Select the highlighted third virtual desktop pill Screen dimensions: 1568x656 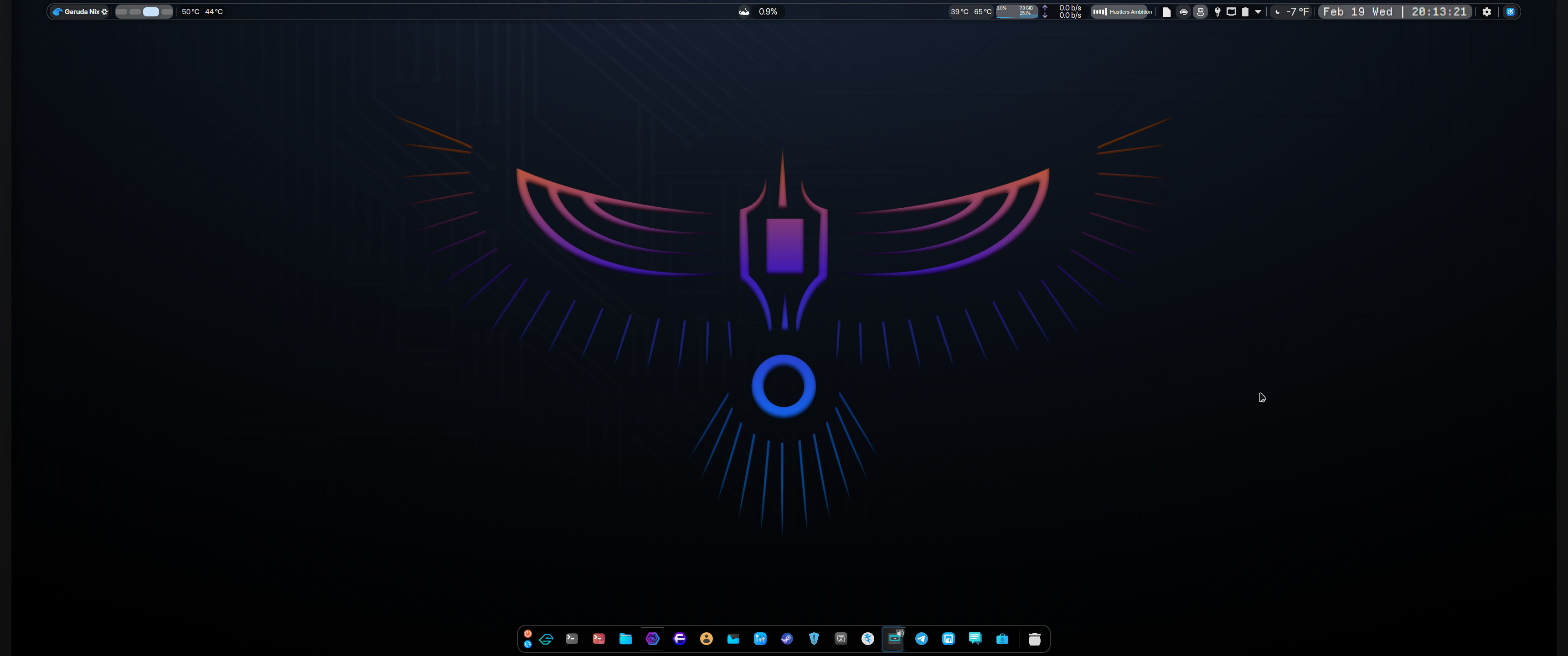click(151, 11)
